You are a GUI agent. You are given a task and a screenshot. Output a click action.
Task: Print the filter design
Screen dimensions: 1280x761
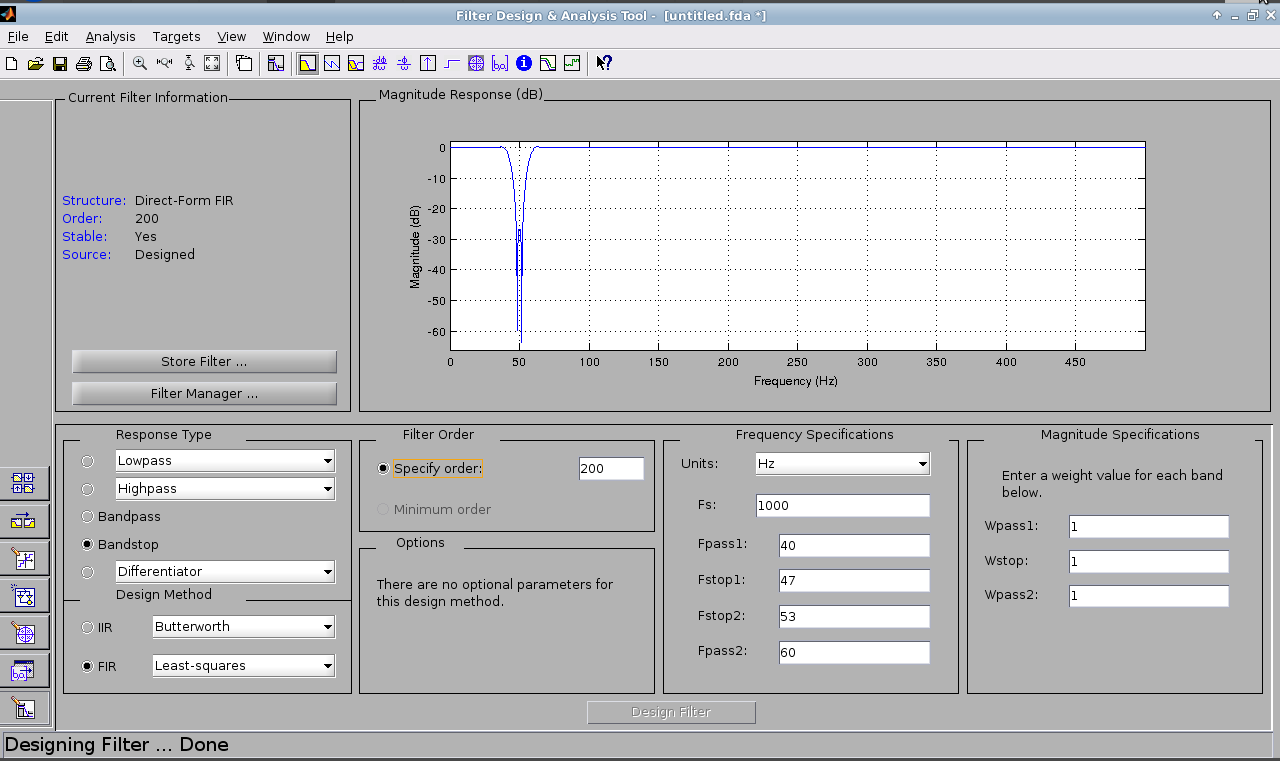pos(84,63)
